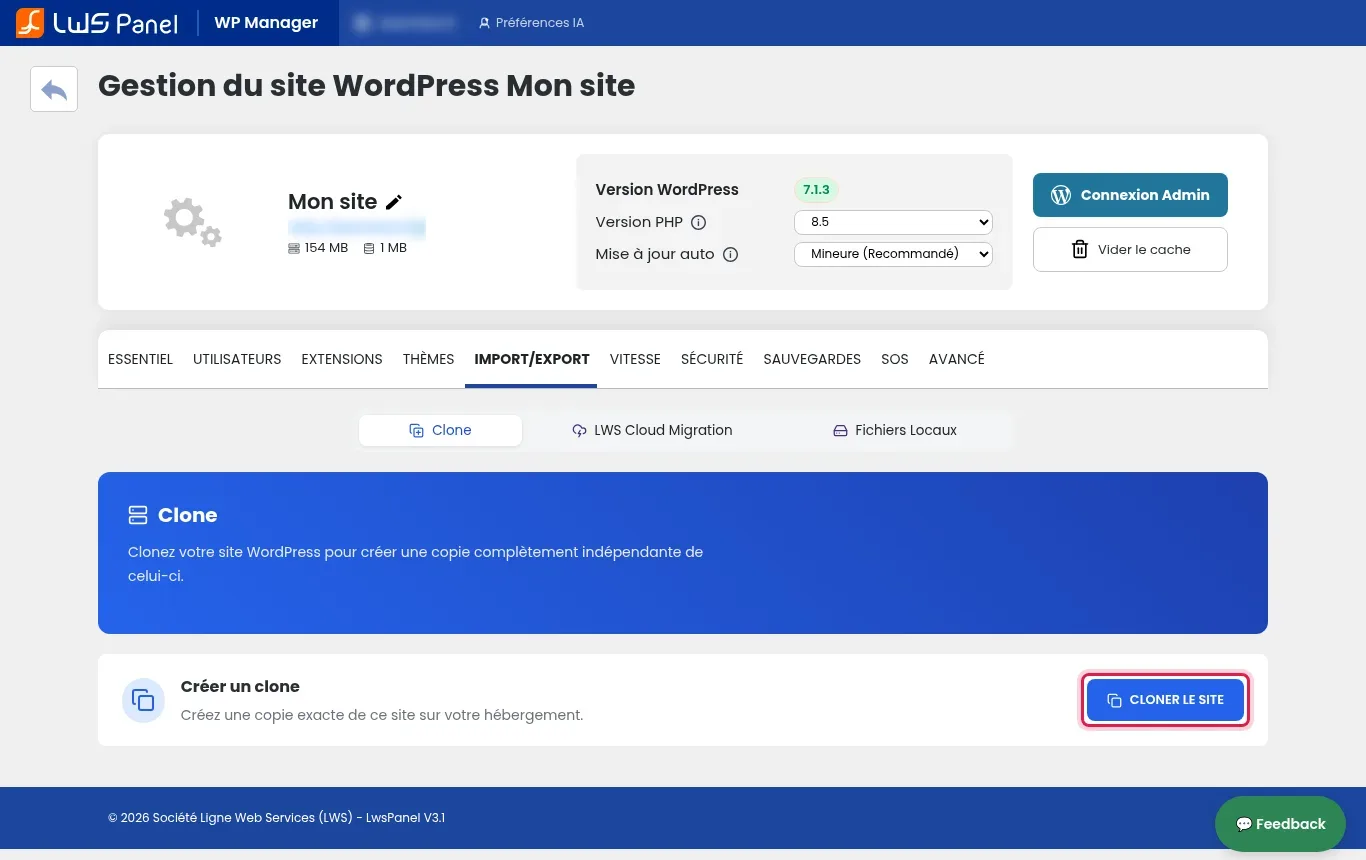Click the 1 MB database icon

(x=369, y=248)
